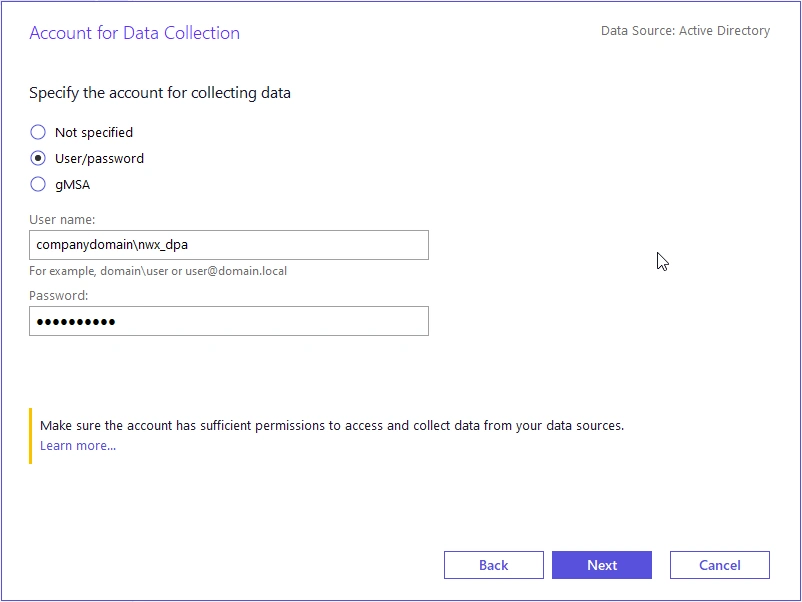Viewport: 802px width, 602px height.
Task: Click the "Password:" field label
Action: click(59, 295)
